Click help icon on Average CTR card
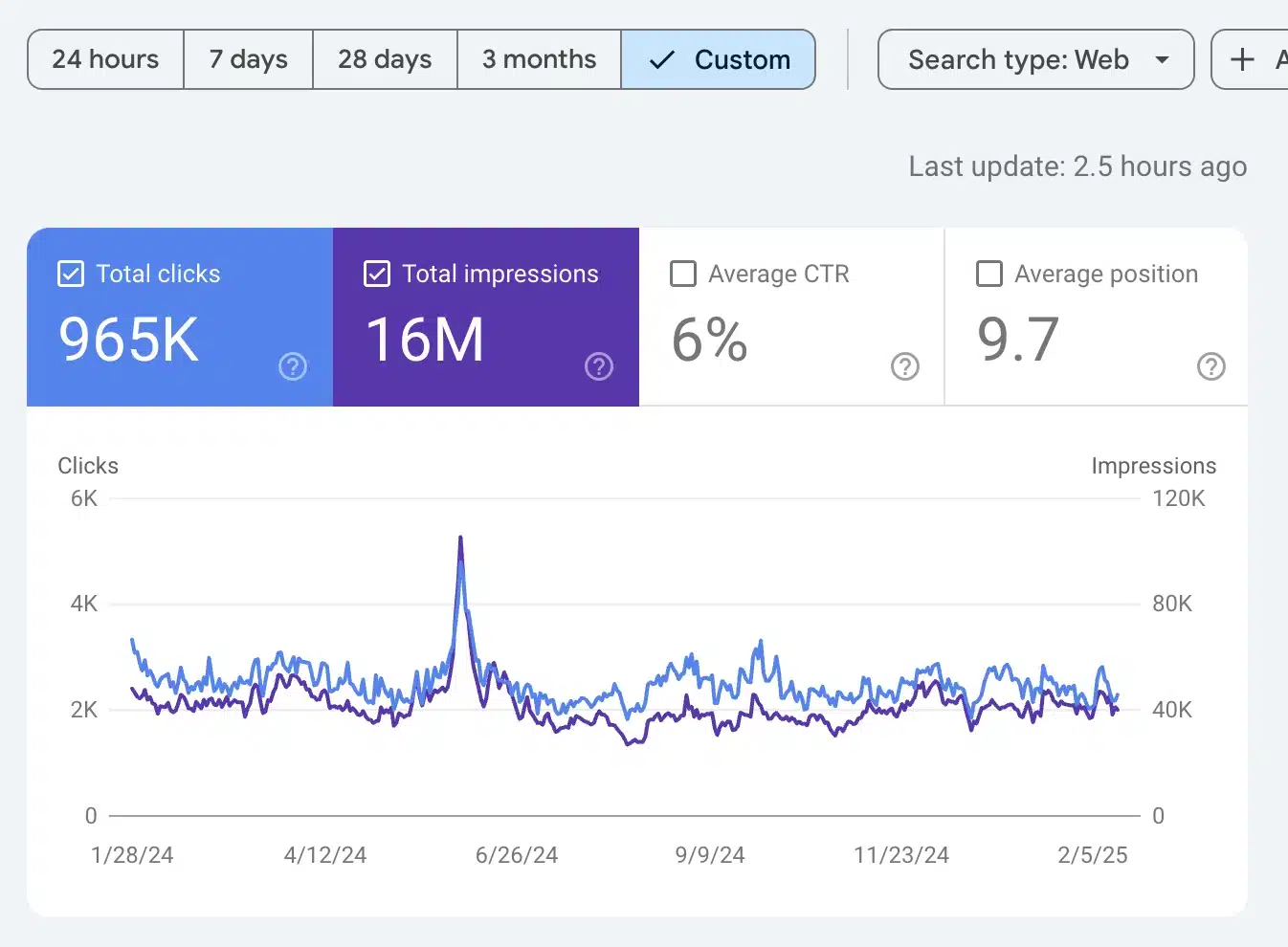The image size is (1288, 947). [x=905, y=366]
